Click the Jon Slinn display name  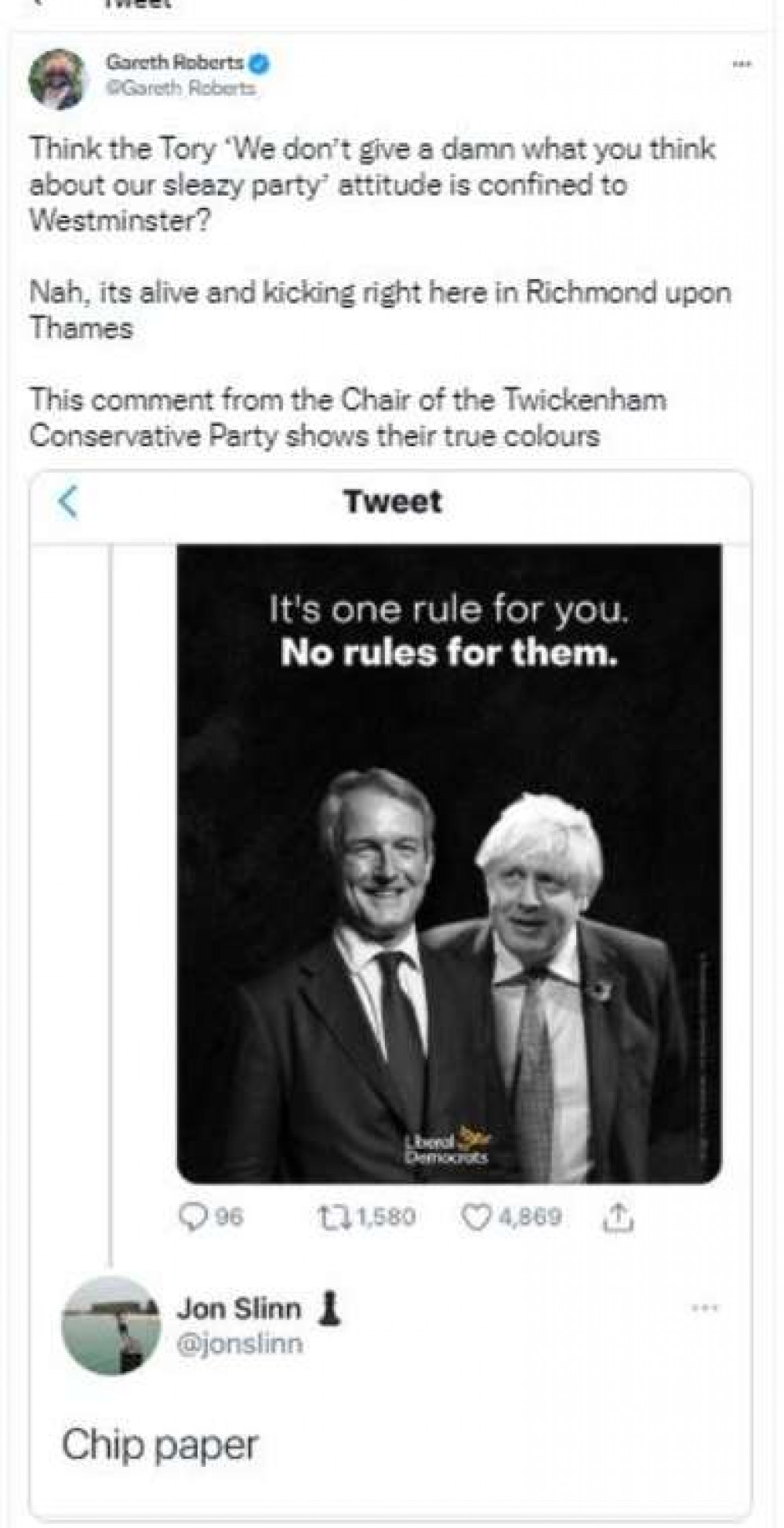click(x=239, y=1308)
